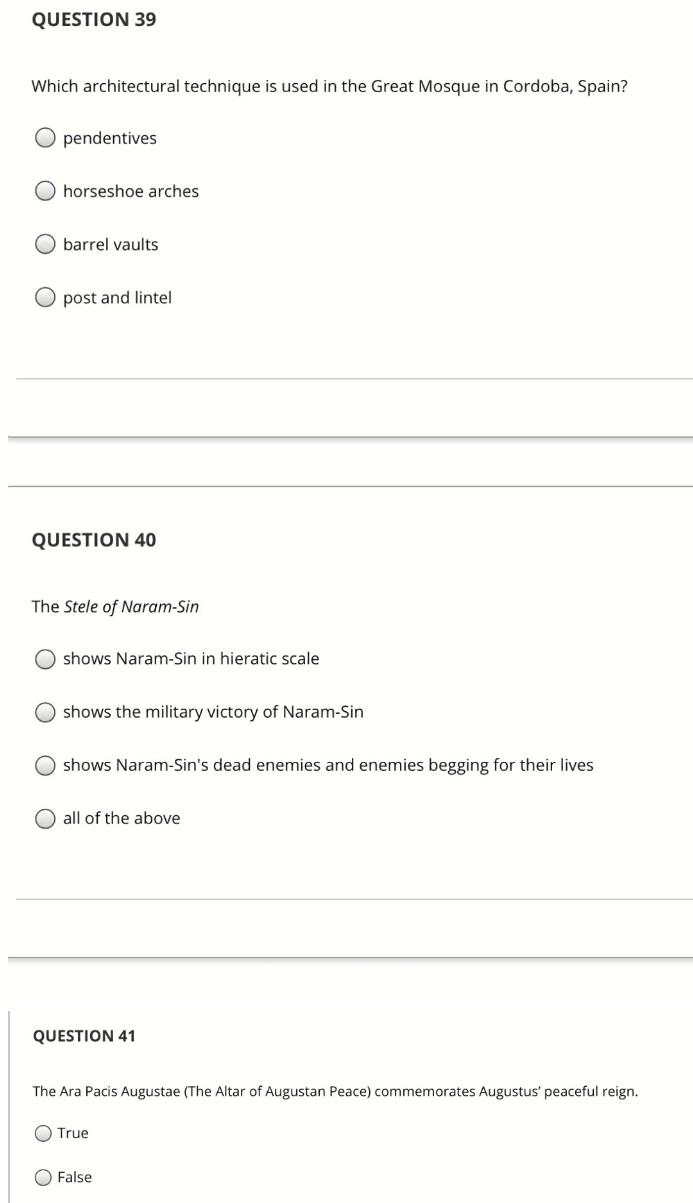
Task: Click the QUESTION 41 heading
Action: tap(85, 1037)
